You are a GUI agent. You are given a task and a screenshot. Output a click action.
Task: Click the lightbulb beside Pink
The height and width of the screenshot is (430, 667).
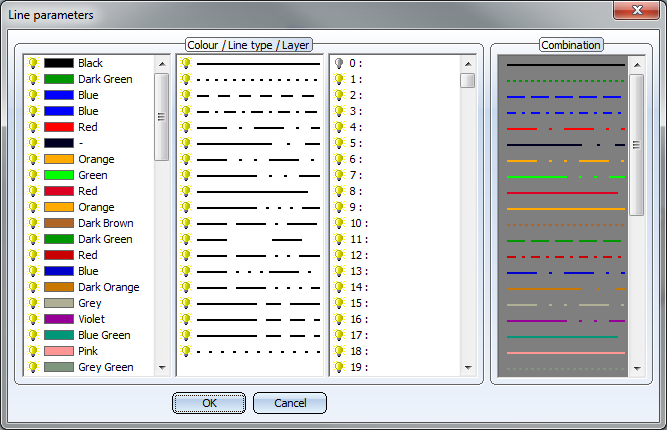pyautogui.click(x=33, y=351)
